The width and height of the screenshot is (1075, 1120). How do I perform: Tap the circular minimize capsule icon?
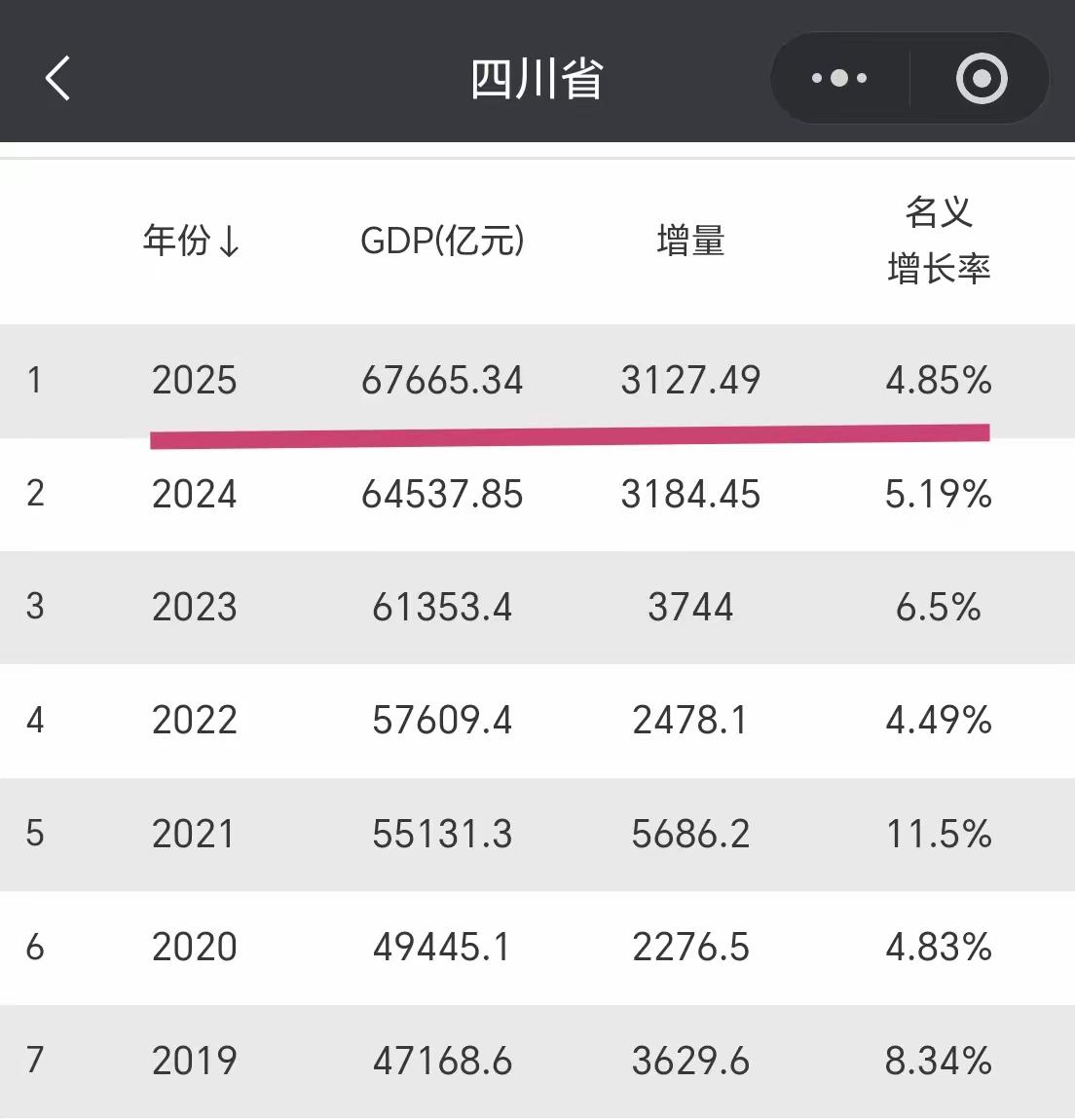[982, 78]
